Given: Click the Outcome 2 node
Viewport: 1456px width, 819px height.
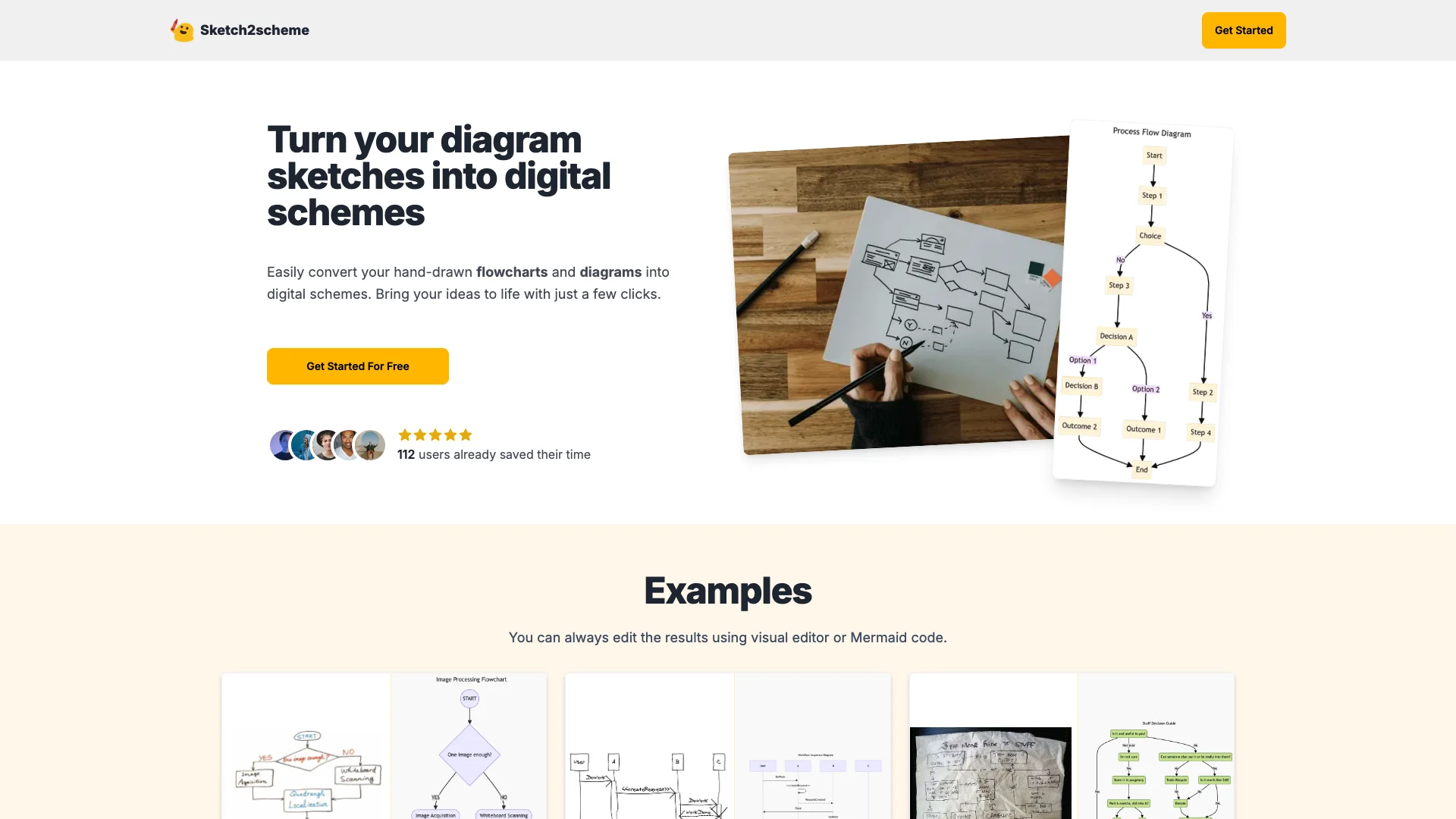Looking at the screenshot, I should click(1079, 426).
